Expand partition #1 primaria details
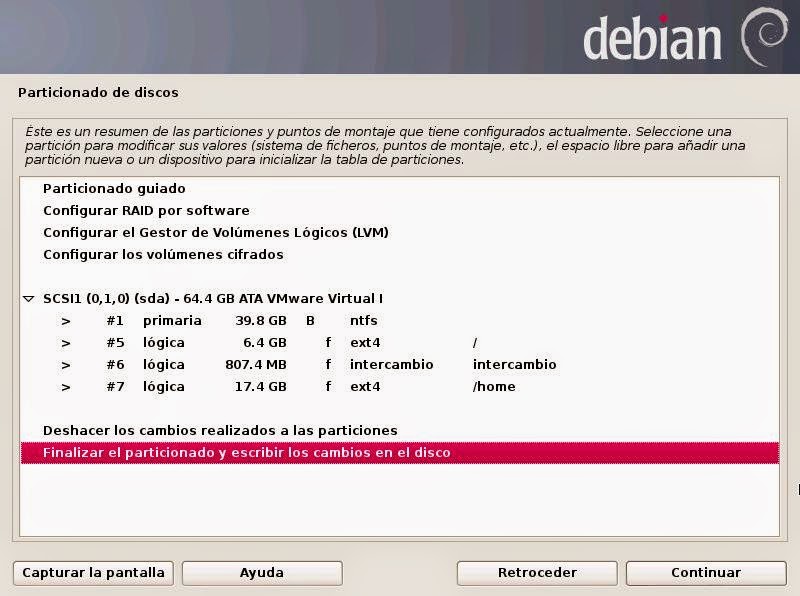 [x=67, y=320]
